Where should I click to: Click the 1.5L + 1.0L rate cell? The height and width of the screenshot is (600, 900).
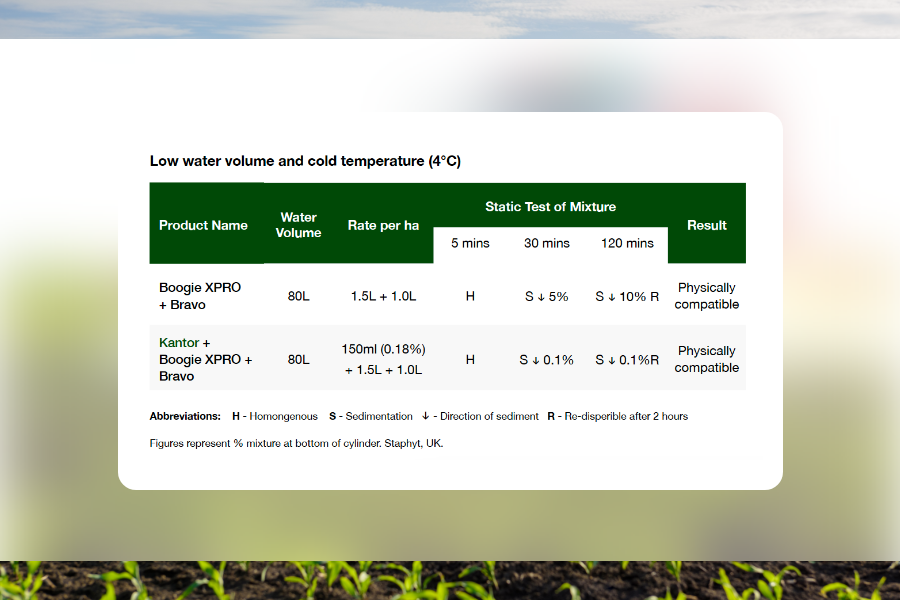(x=383, y=296)
